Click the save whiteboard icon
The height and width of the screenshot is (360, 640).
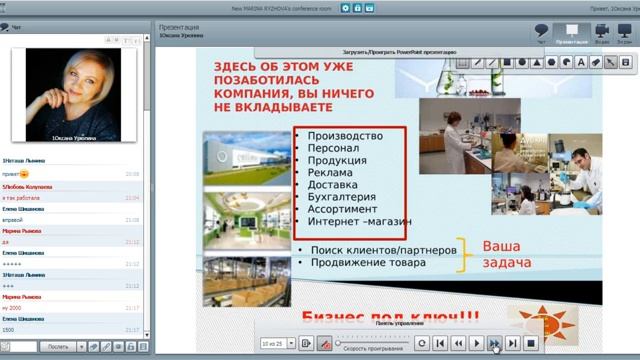click(x=626, y=62)
